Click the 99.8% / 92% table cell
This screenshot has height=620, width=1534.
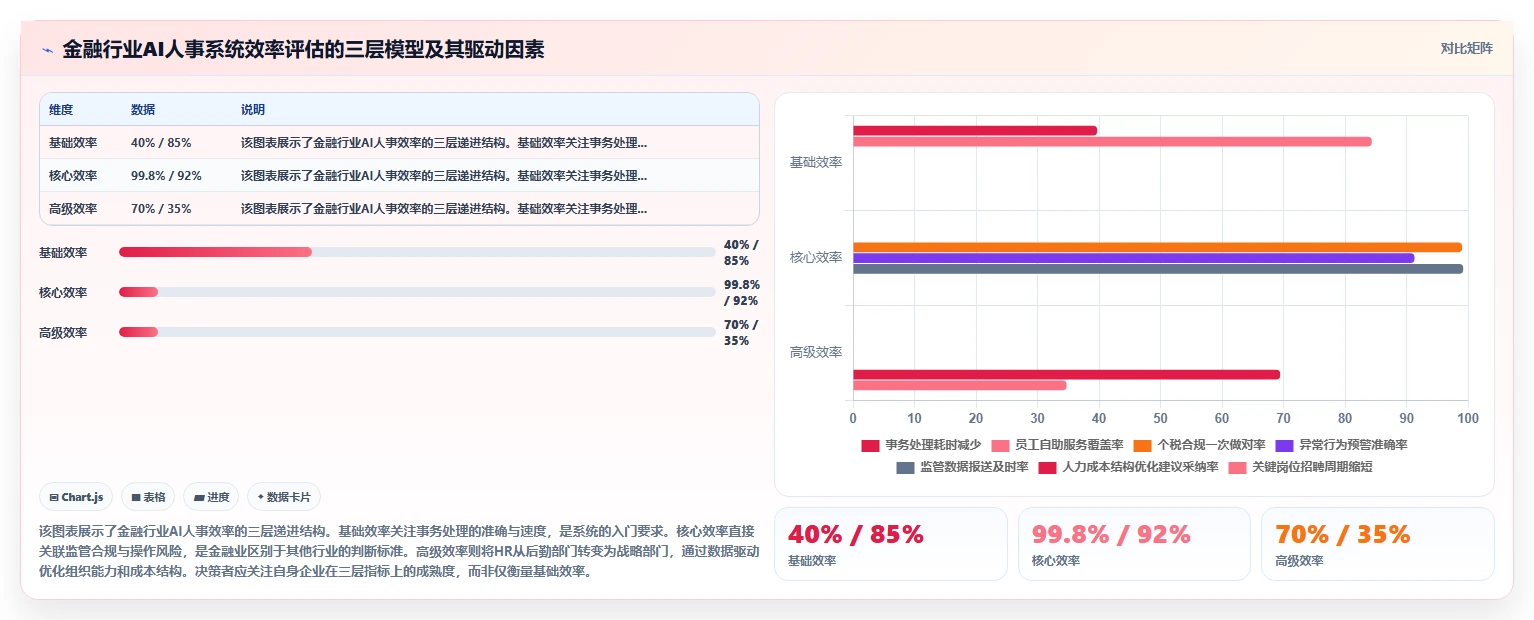[x=166, y=176]
